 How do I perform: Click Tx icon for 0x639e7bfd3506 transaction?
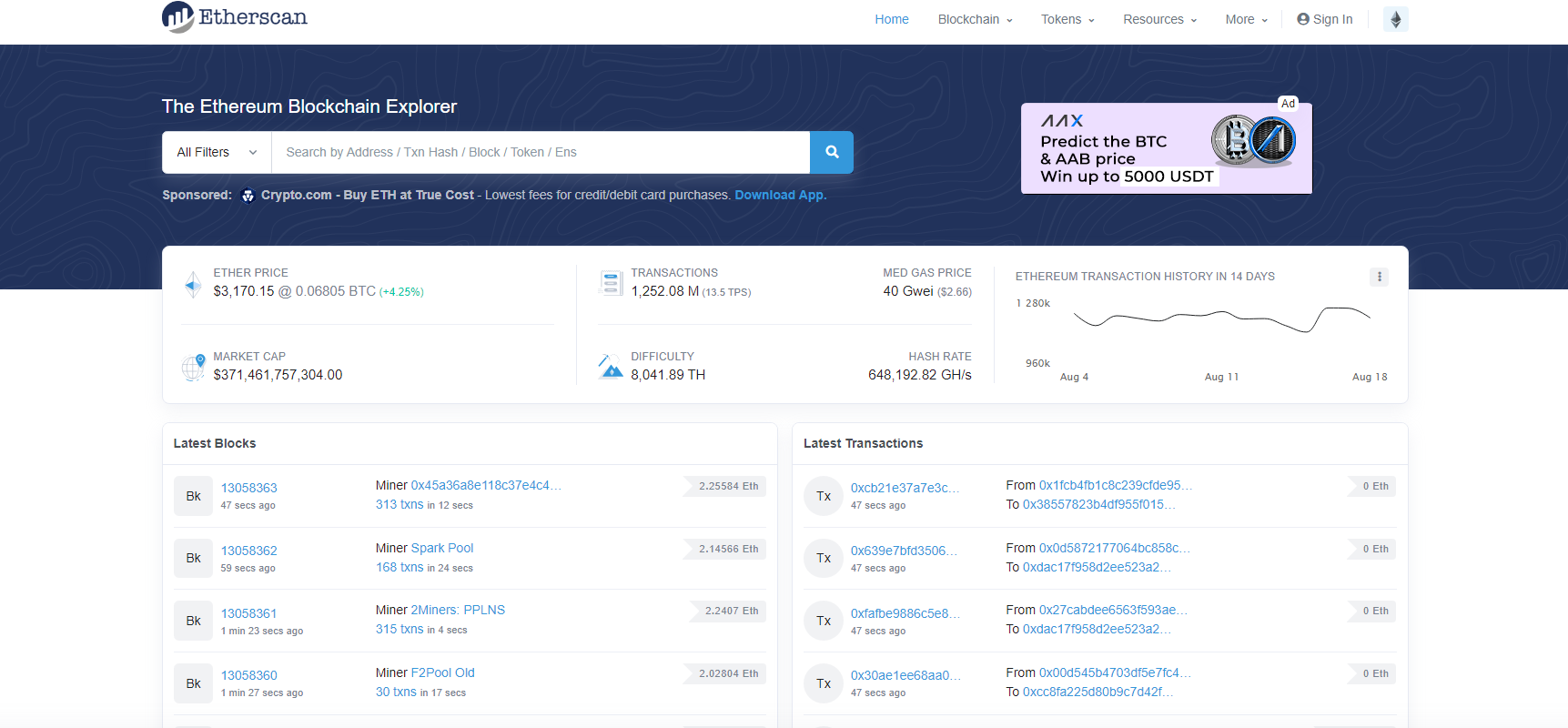click(x=824, y=558)
